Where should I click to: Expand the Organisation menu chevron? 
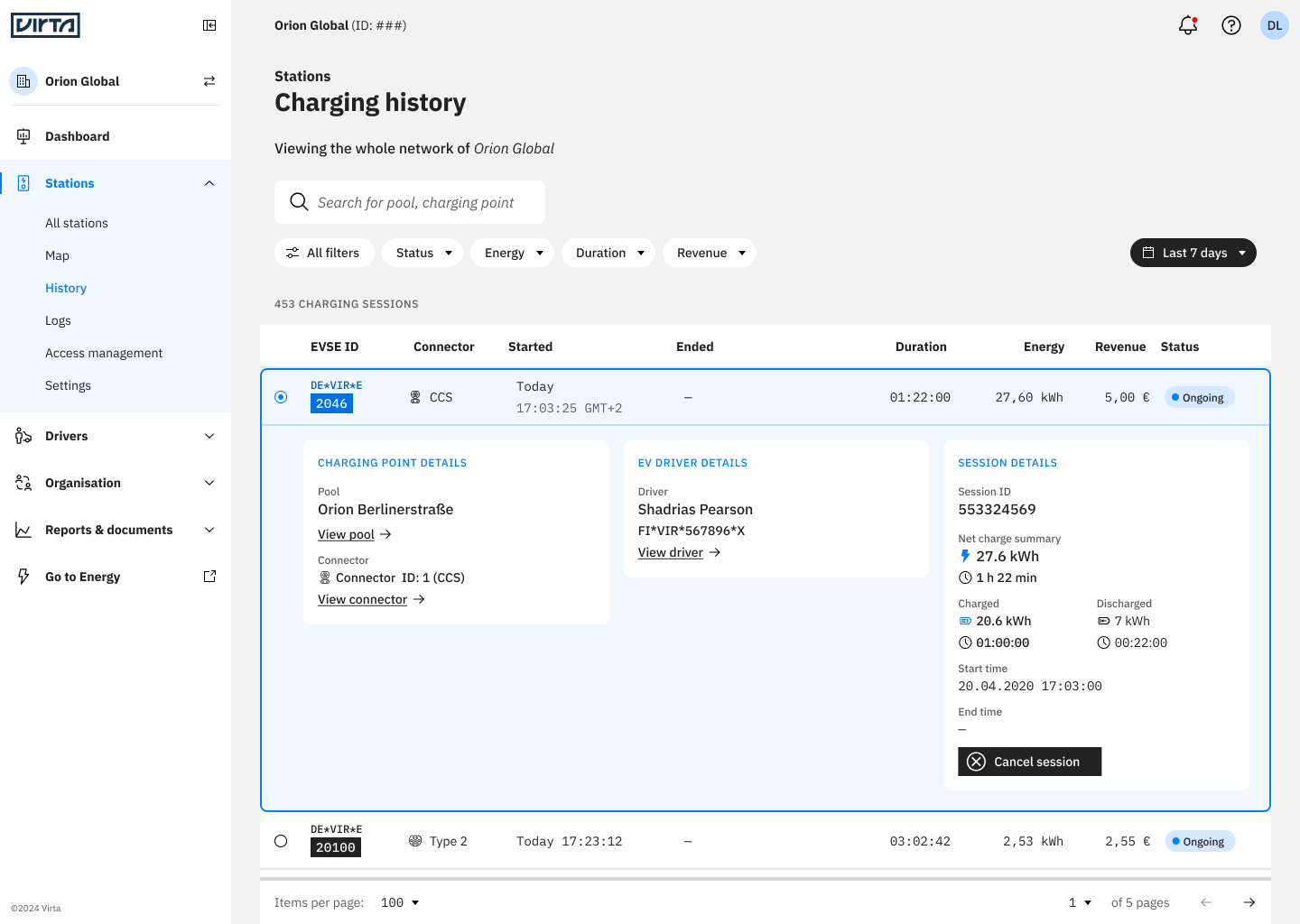(x=209, y=483)
